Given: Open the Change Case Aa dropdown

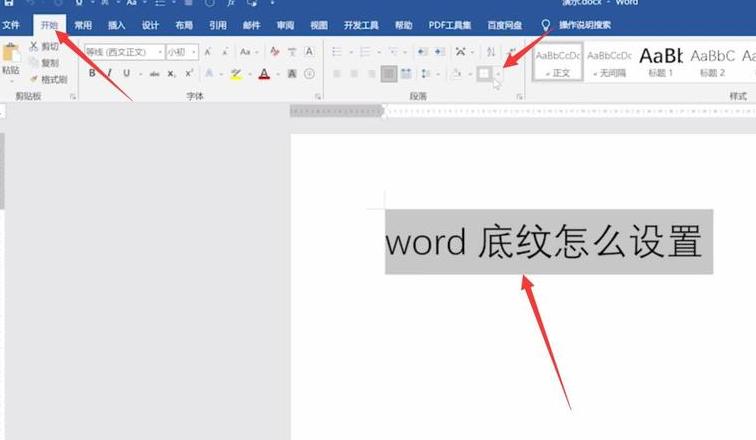Looking at the screenshot, I should [249, 52].
